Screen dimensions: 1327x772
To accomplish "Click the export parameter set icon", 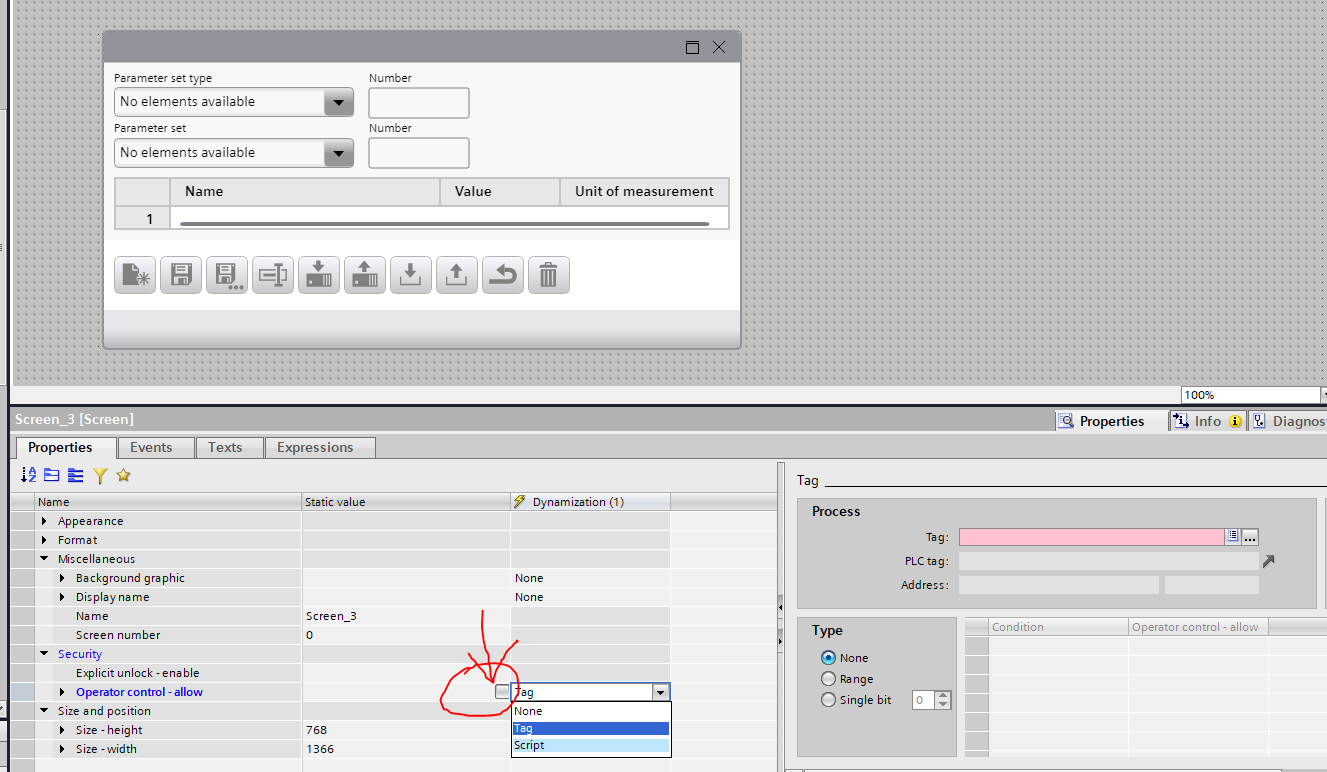I will (456, 275).
